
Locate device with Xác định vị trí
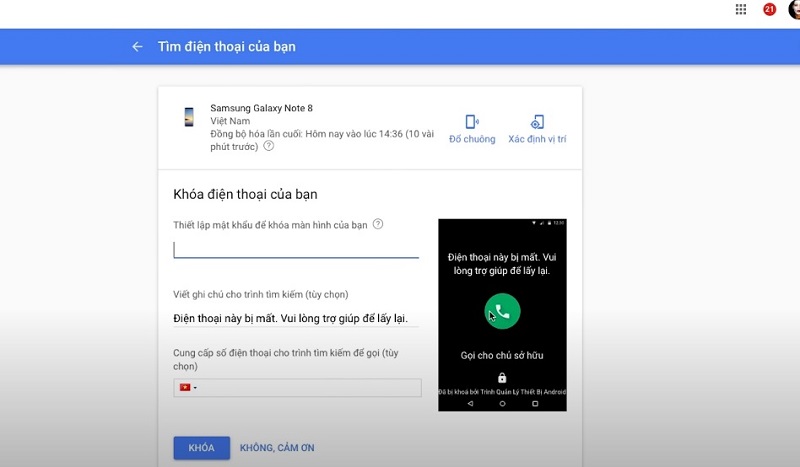click(x=537, y=129)
